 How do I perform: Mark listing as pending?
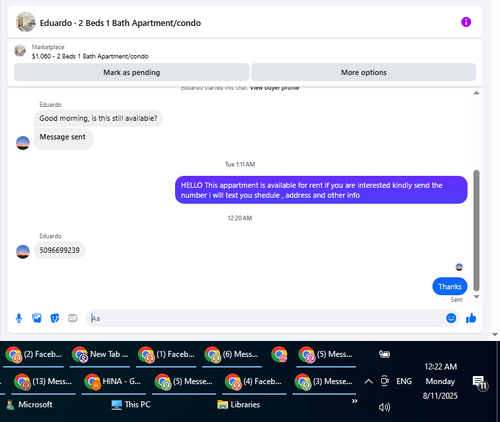[x=131, y=72]
